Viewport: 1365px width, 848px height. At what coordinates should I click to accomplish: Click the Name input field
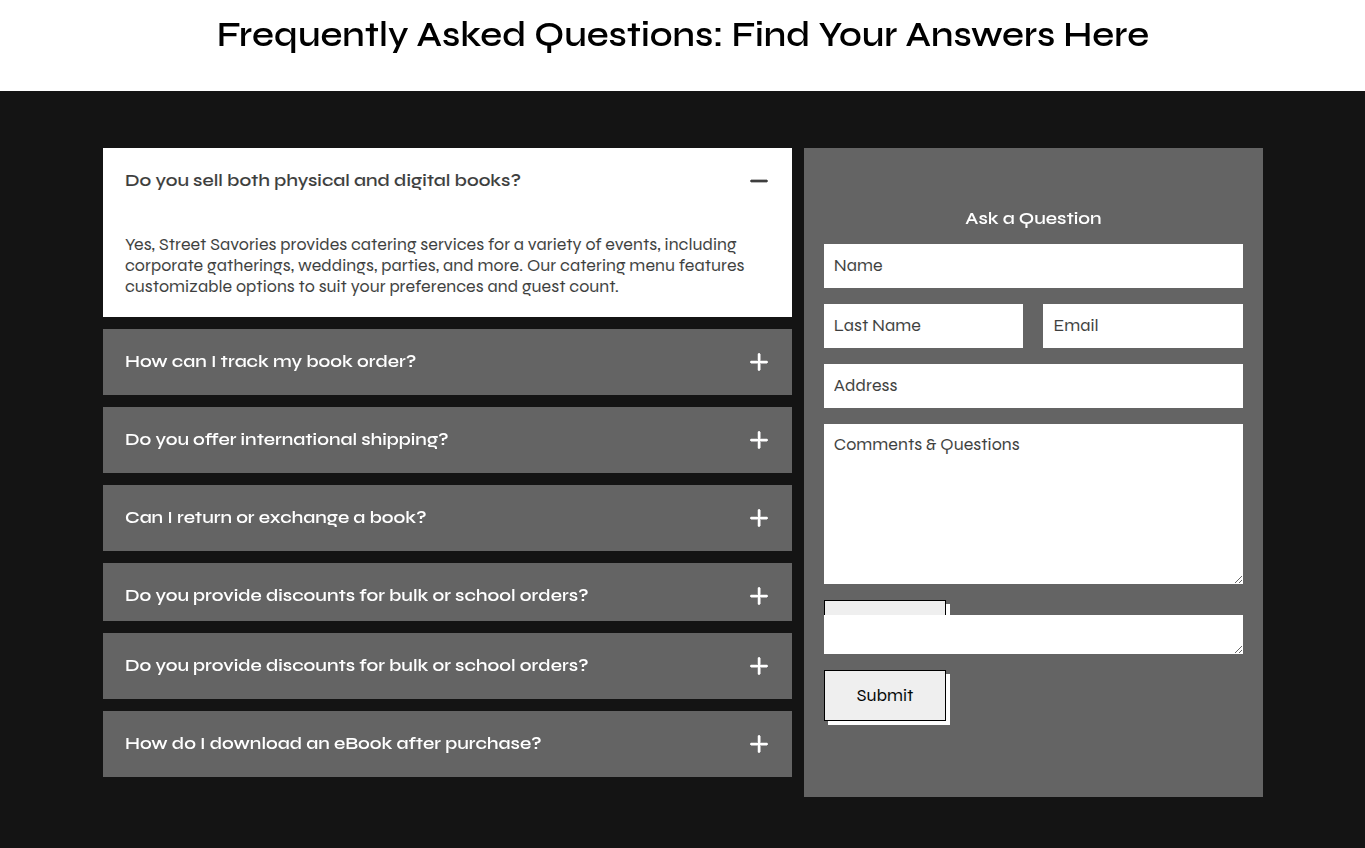[1033, 266]
